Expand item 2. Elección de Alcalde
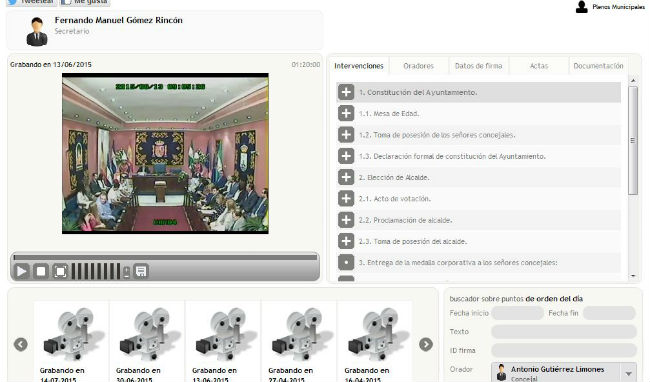 tap(346, 177)
